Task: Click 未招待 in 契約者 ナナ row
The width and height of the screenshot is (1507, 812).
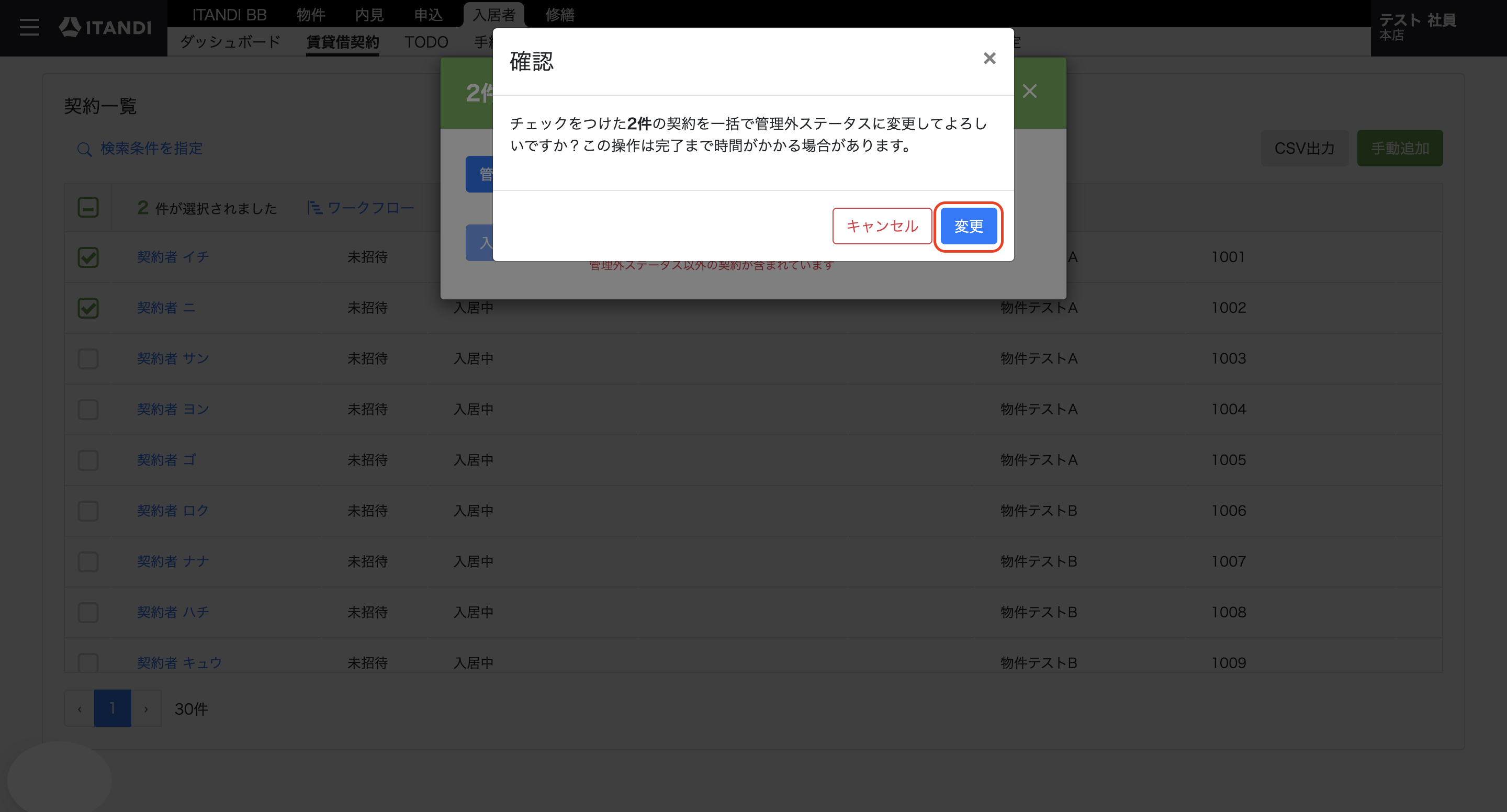Action: click(x=367, y=561)
